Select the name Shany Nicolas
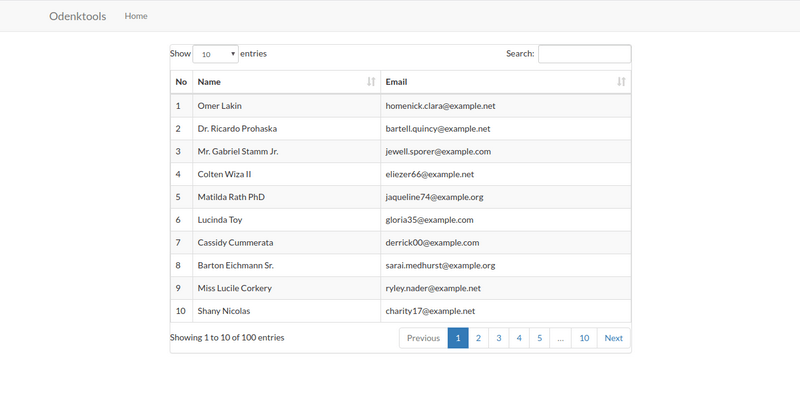This screenshot has height=393, width=800. pos(224,311)
